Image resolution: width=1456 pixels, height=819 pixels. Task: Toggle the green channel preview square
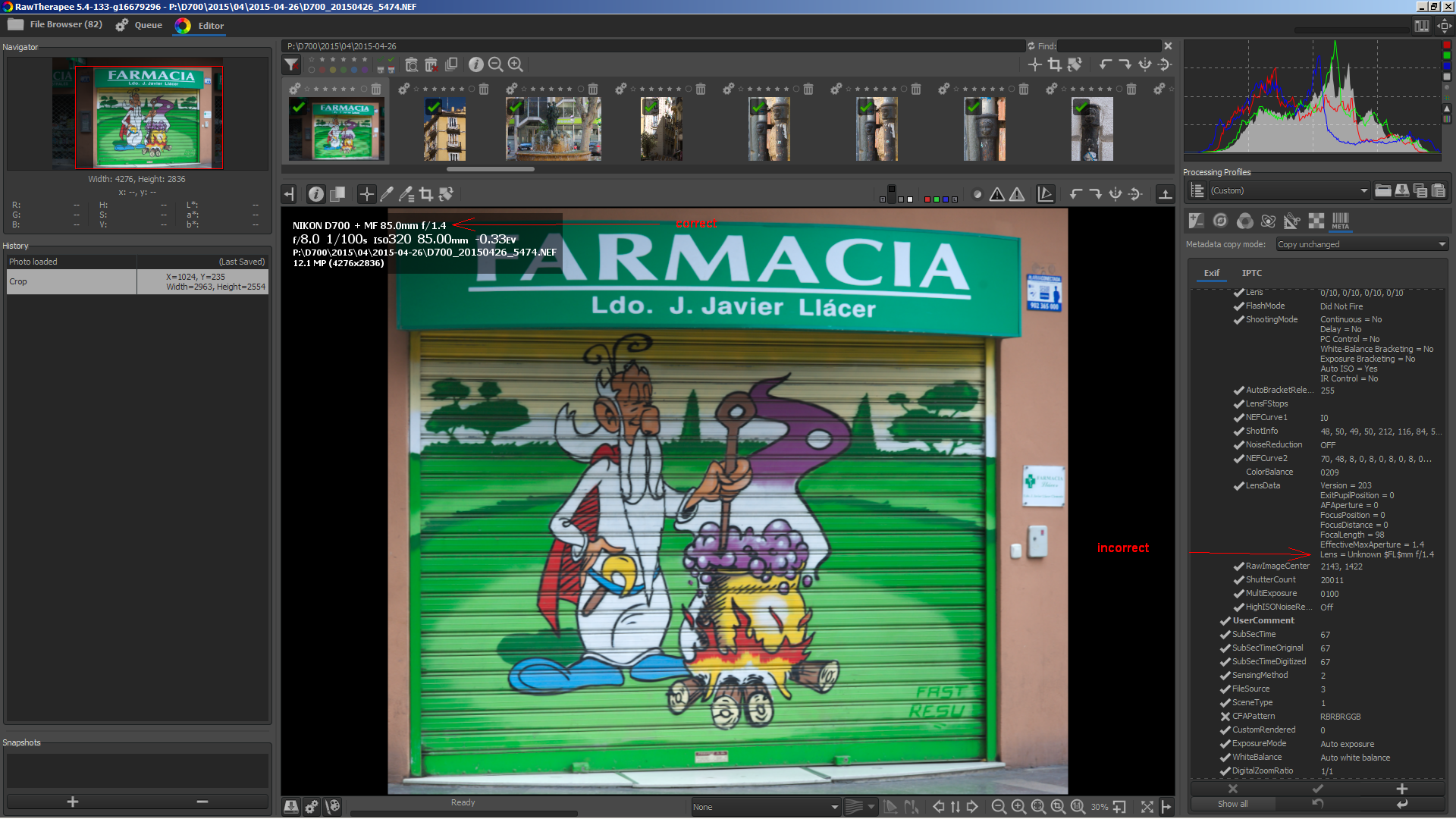click(x=937, y=199)
